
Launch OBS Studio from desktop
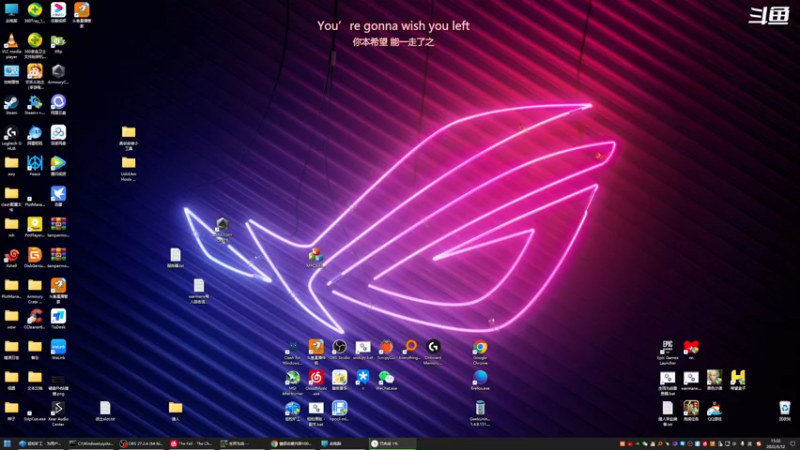[x=339, y=350]
